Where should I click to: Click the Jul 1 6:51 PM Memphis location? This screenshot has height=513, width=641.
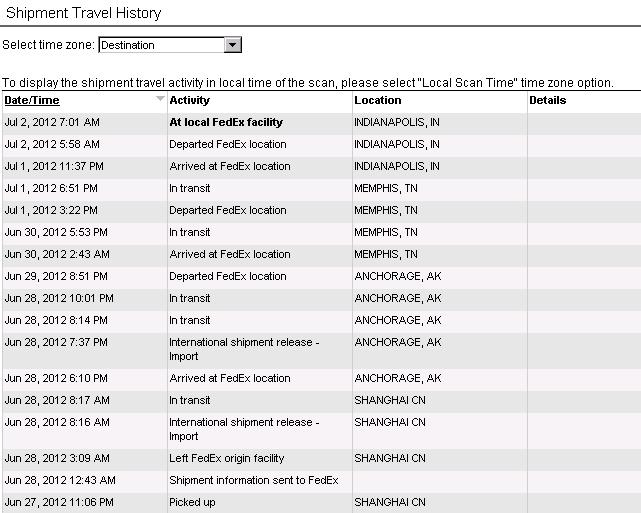(385, 188)
